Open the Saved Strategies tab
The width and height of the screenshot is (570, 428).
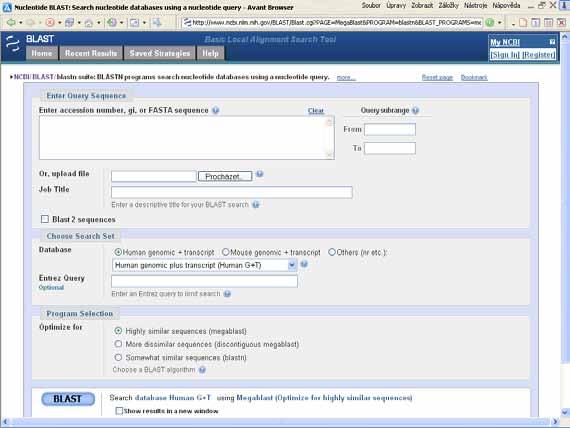pyautogui.click(x=160, y=53)
